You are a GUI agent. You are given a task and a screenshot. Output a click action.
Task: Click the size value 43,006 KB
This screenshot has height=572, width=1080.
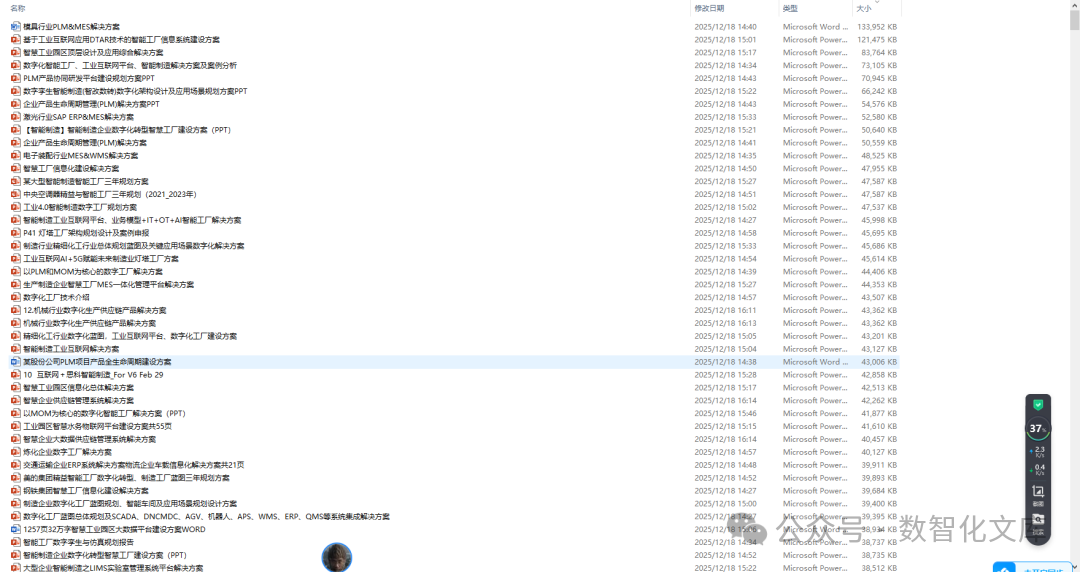(x=879, y=362)
